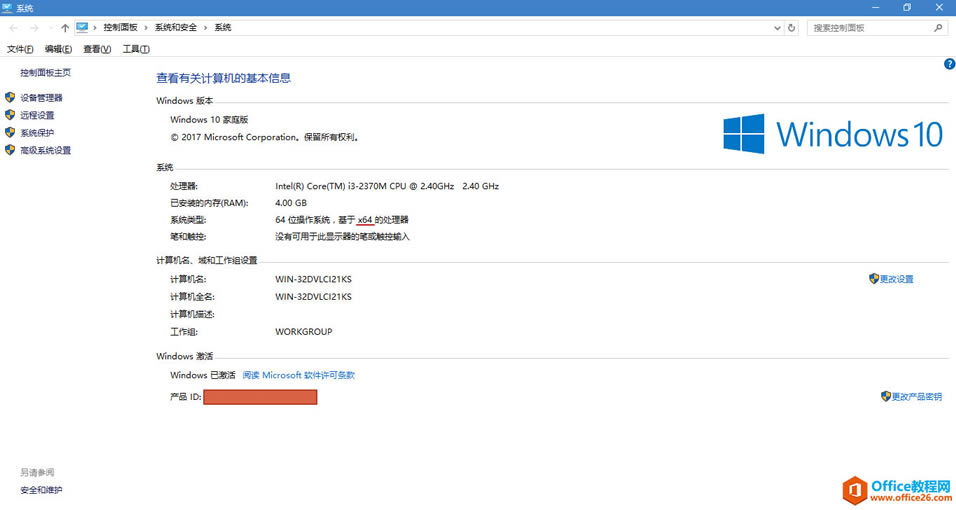956x510 pixels.
Task: Click computer name value beside 计算机全名:
Action: pos(313,297)
